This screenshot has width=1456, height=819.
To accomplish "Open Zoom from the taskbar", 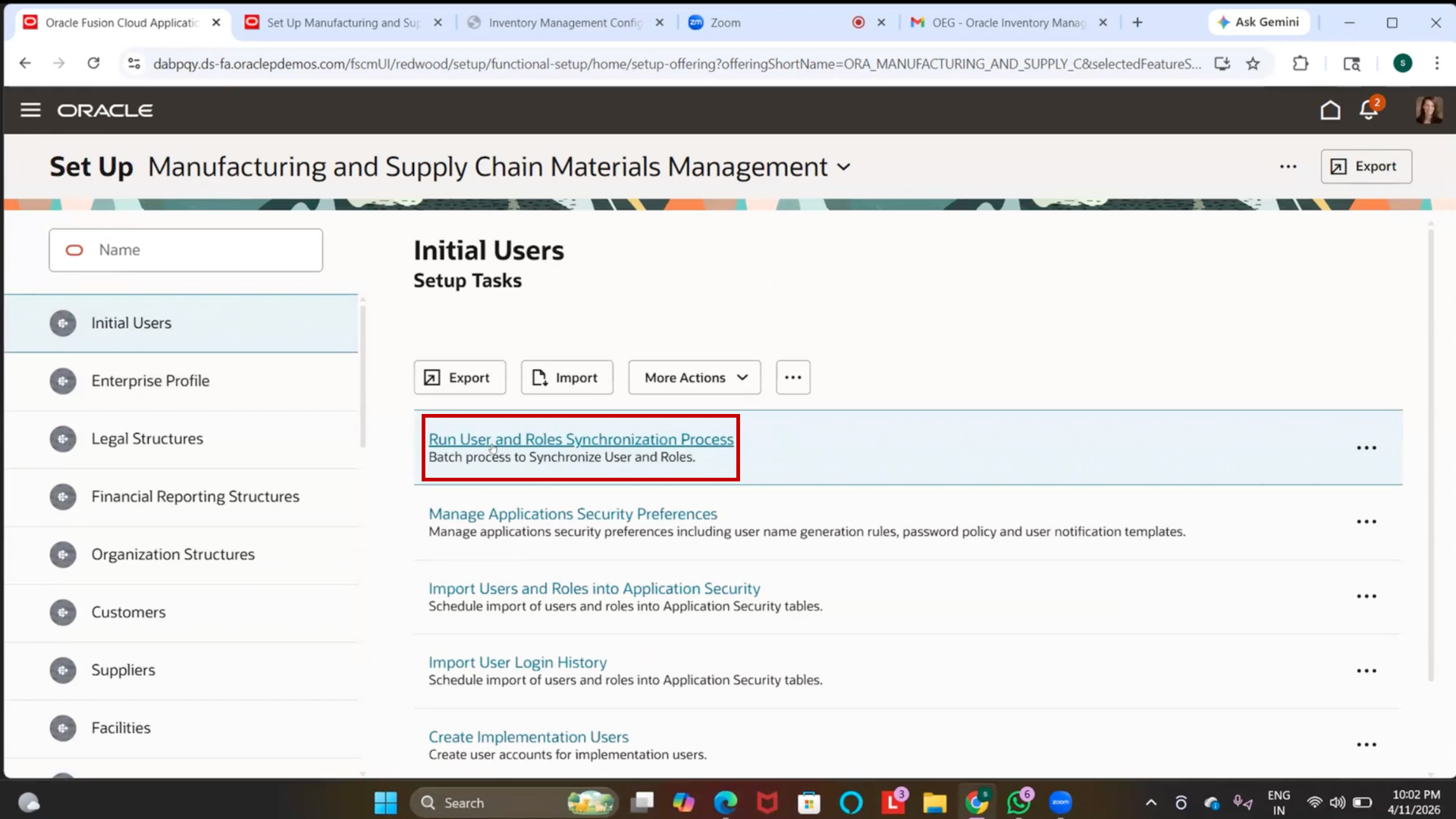I will coord(1060,802).
